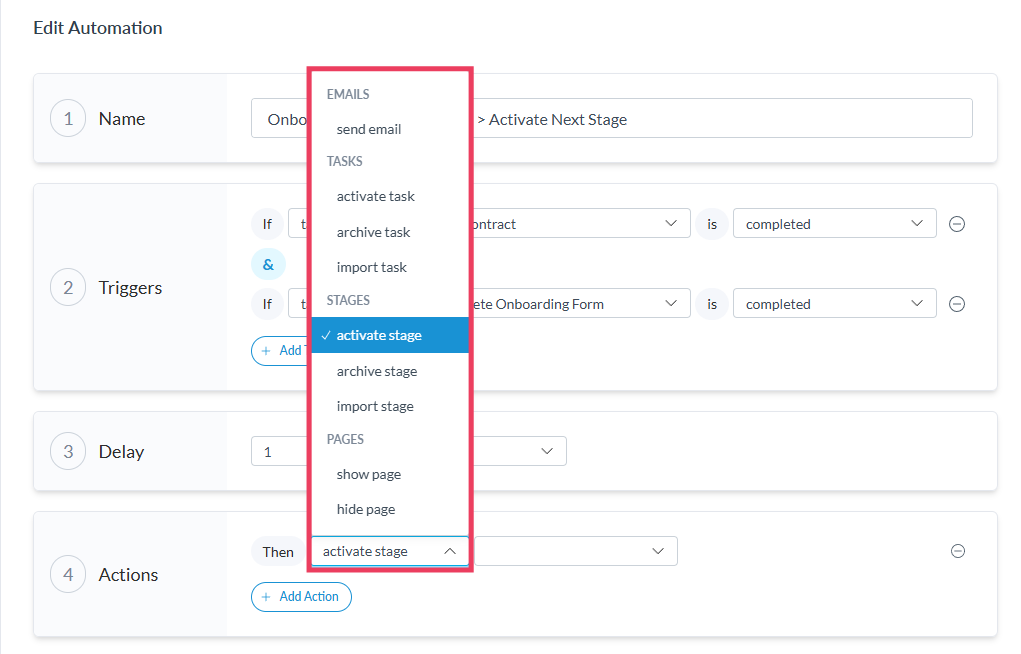Open the empty stage selector in Actions
1021x654 pixels.
tap(575, 551)
